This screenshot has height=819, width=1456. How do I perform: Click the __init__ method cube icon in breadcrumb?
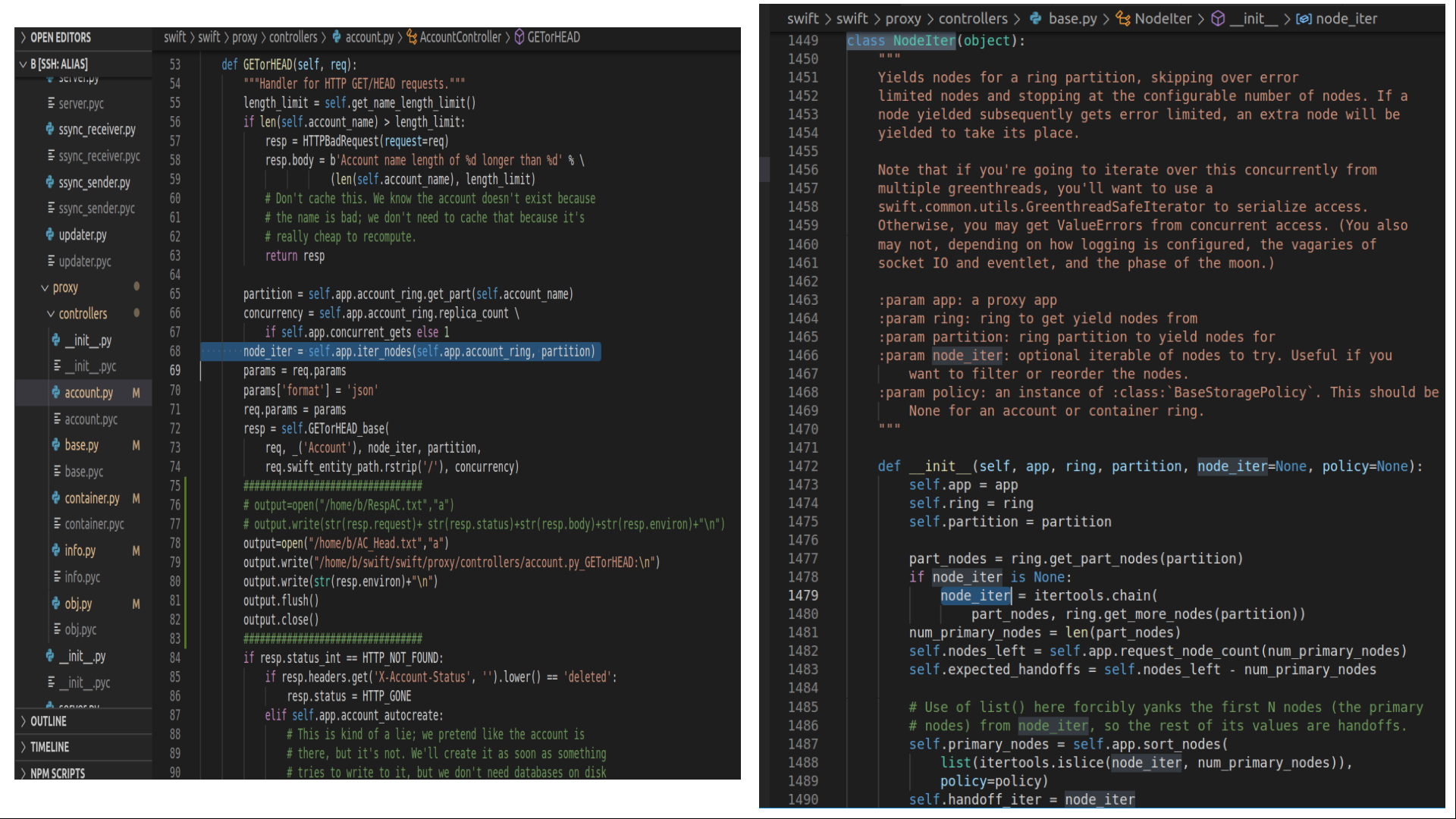(x=1218, y=19)
